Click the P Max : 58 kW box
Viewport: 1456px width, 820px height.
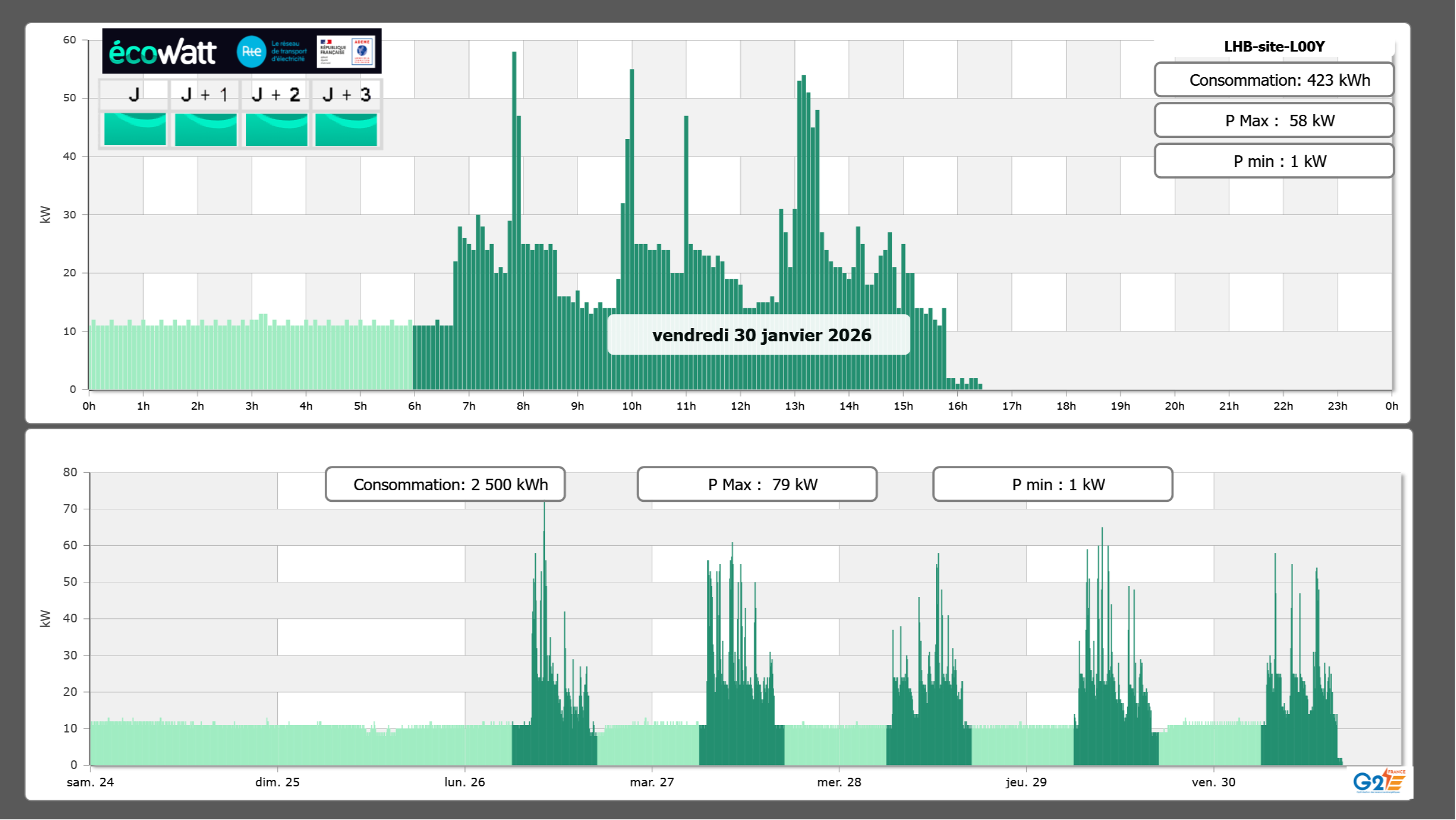[x=1273, y=121]
